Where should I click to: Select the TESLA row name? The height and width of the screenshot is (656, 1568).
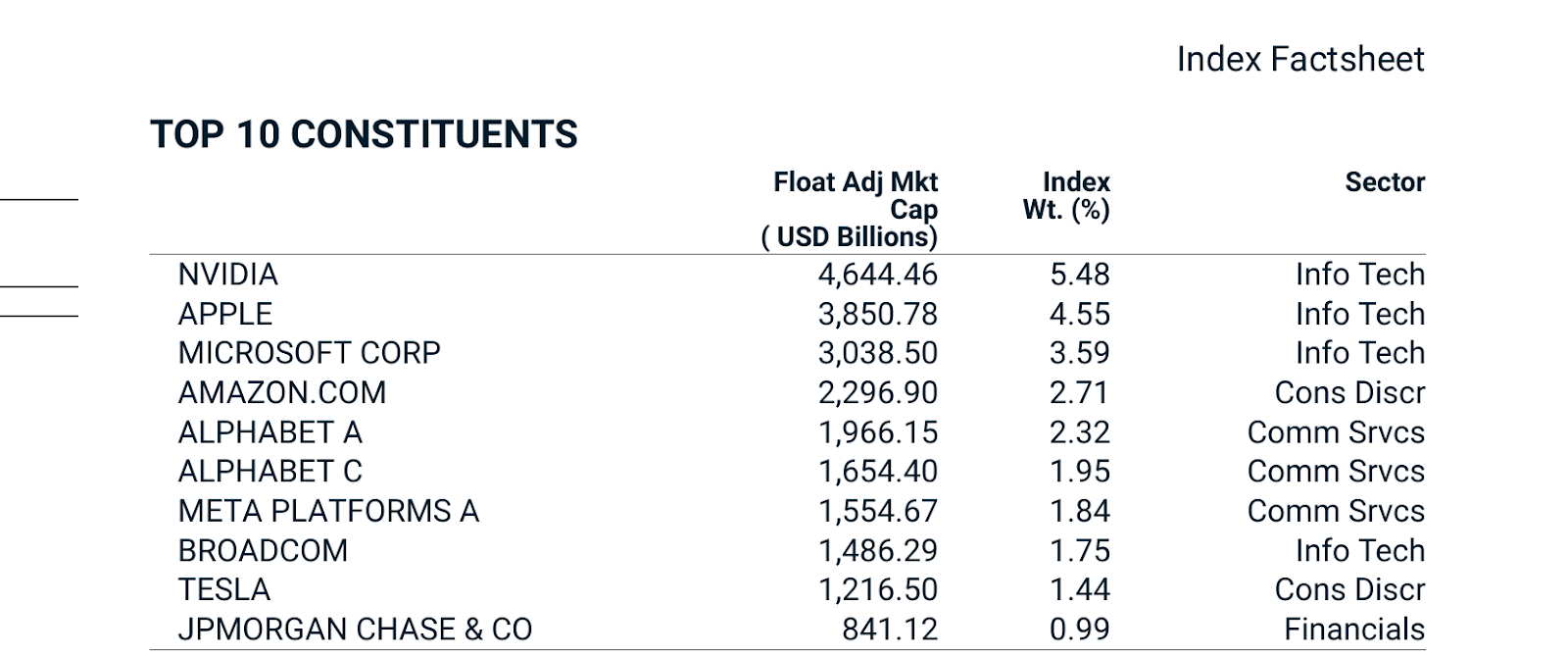[223, 589]
